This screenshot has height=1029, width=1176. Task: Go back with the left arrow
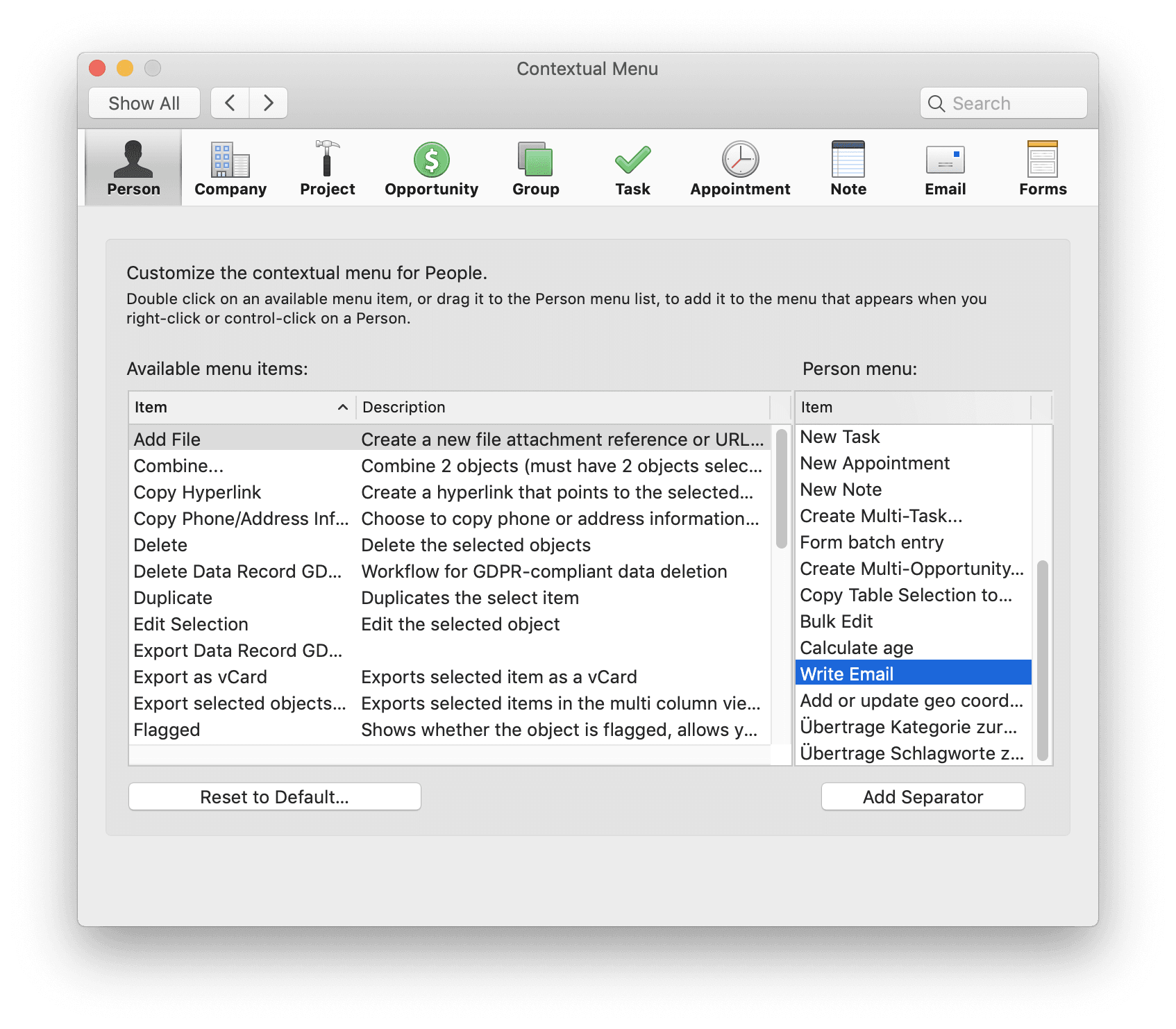point(230,103)
